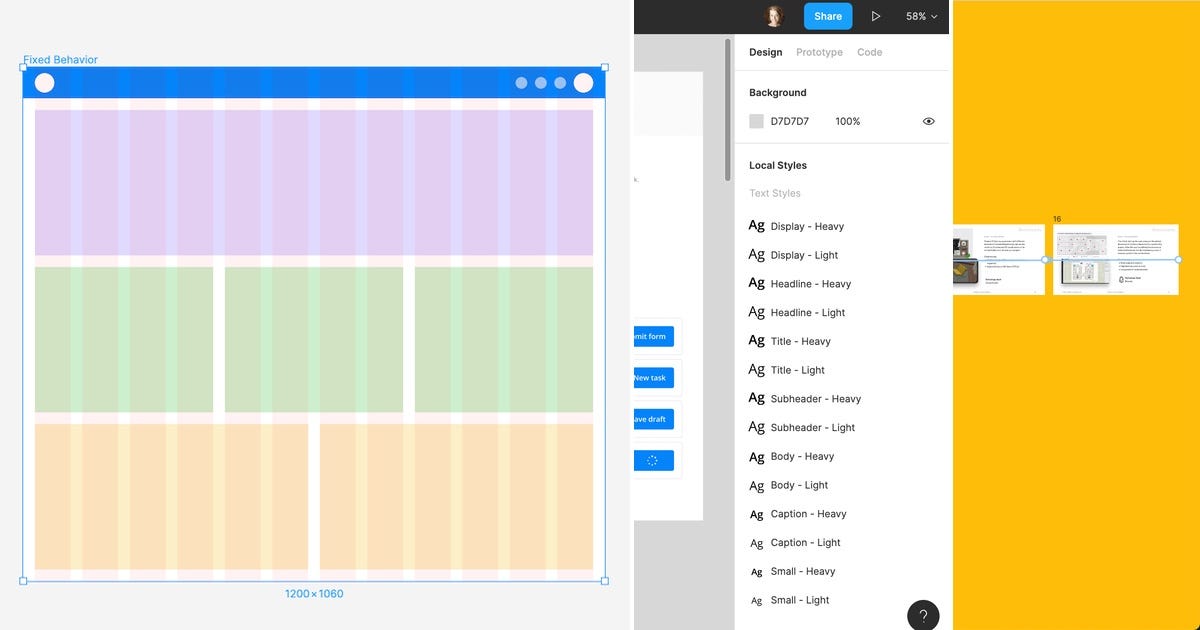Click the 100% background opacity field
The height and width of the screenshot is (630, 1200).
[x=847, y=120]
